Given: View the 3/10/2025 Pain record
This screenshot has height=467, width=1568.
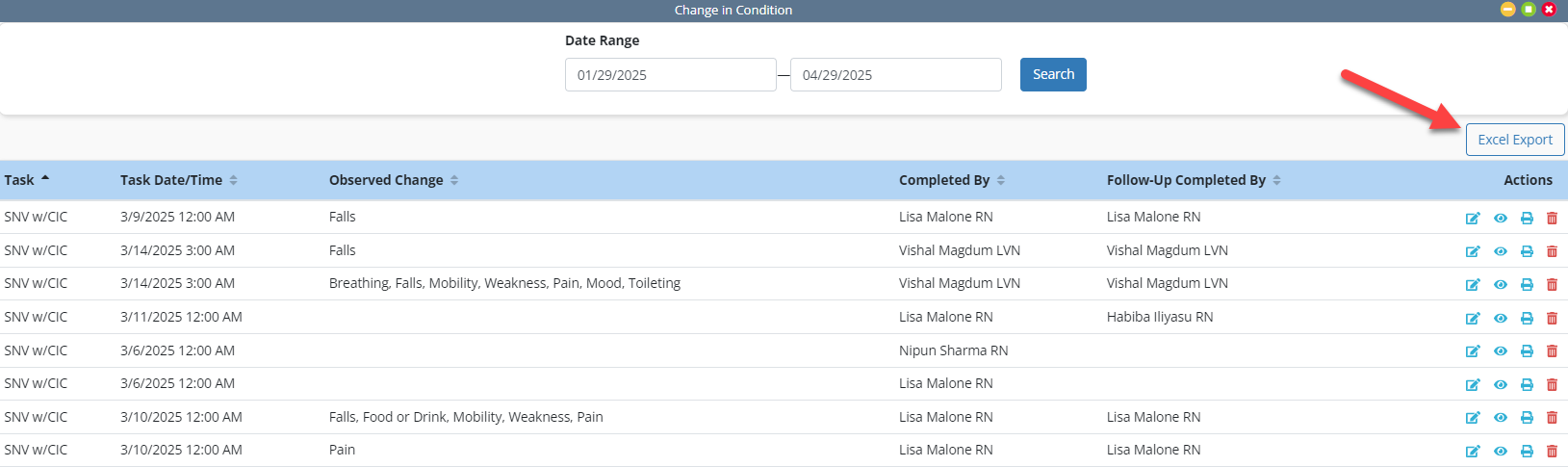Looking at the screenshot, I should 1501,451.
